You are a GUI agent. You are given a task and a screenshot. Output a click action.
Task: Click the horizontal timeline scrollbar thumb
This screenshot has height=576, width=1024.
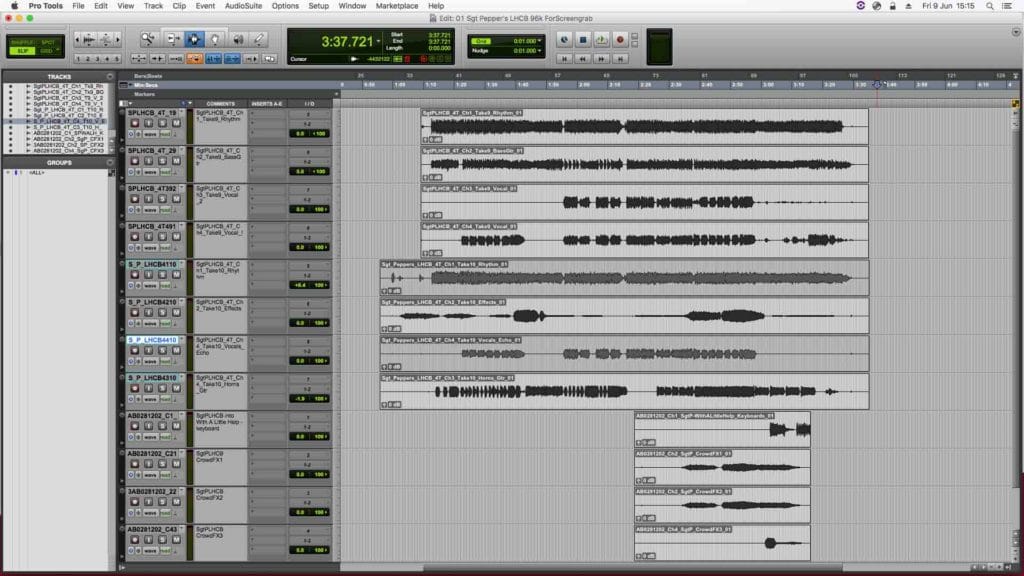coord(633,568)
